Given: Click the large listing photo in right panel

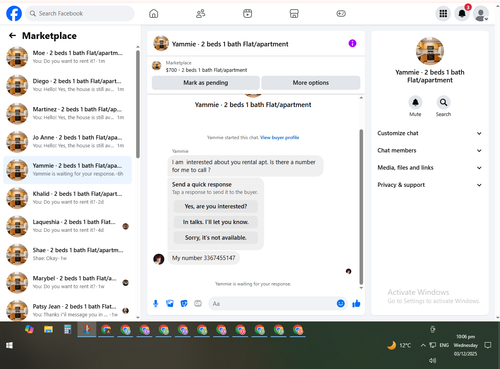Looking at the screenshot, I should (430, 51).
